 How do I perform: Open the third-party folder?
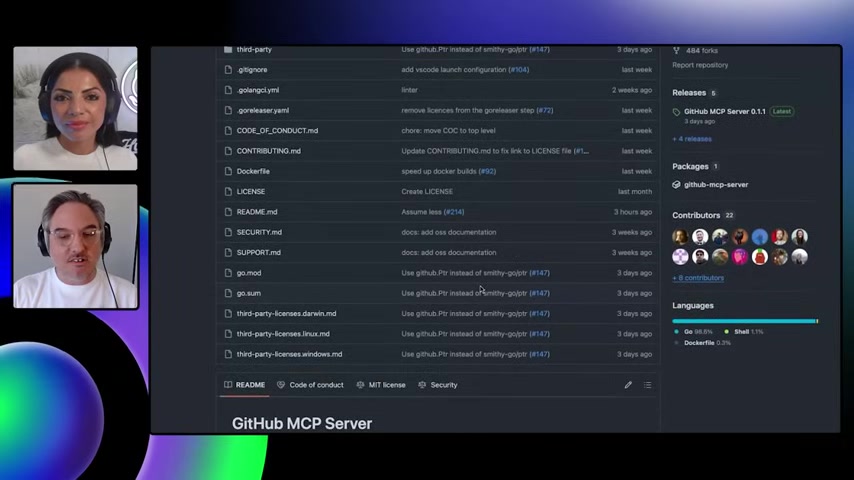(254, 50)
